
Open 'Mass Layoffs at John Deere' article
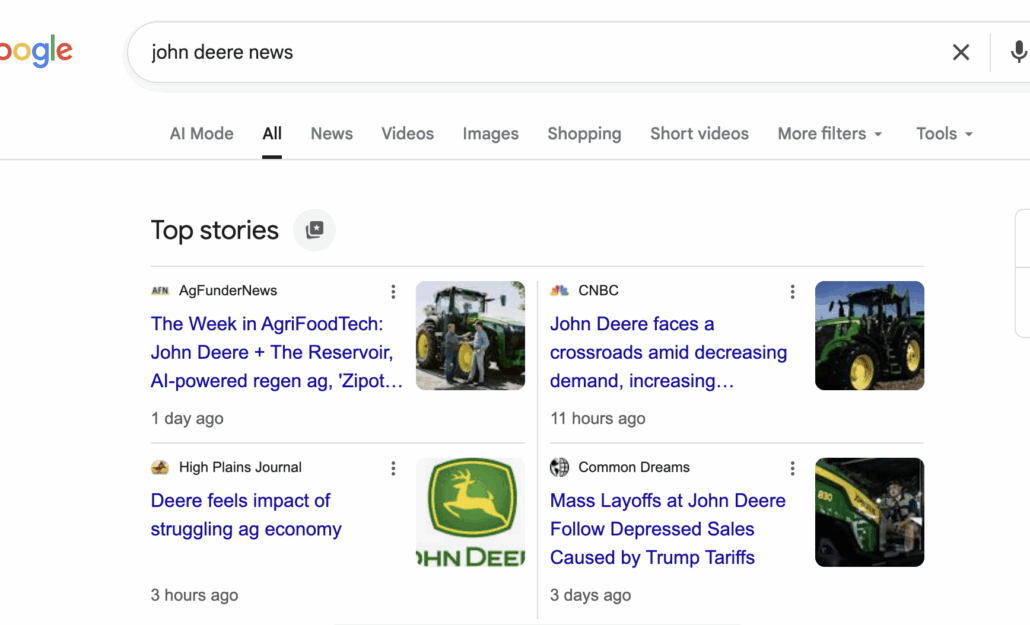(667, 529)
